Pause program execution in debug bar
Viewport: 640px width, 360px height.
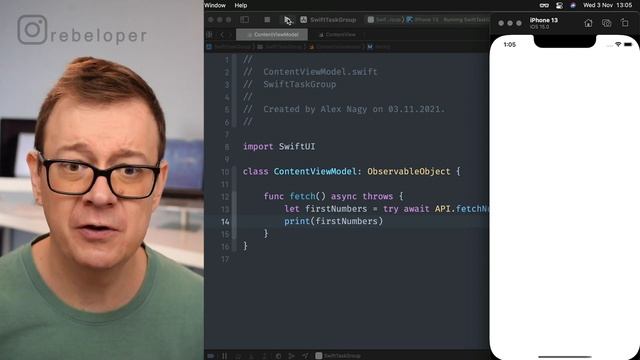224,356
